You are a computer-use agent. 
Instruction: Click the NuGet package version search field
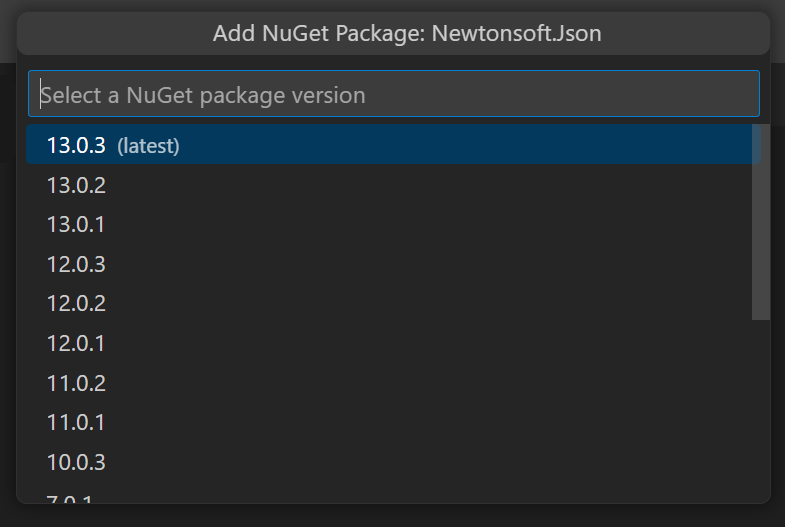[393, 95]
